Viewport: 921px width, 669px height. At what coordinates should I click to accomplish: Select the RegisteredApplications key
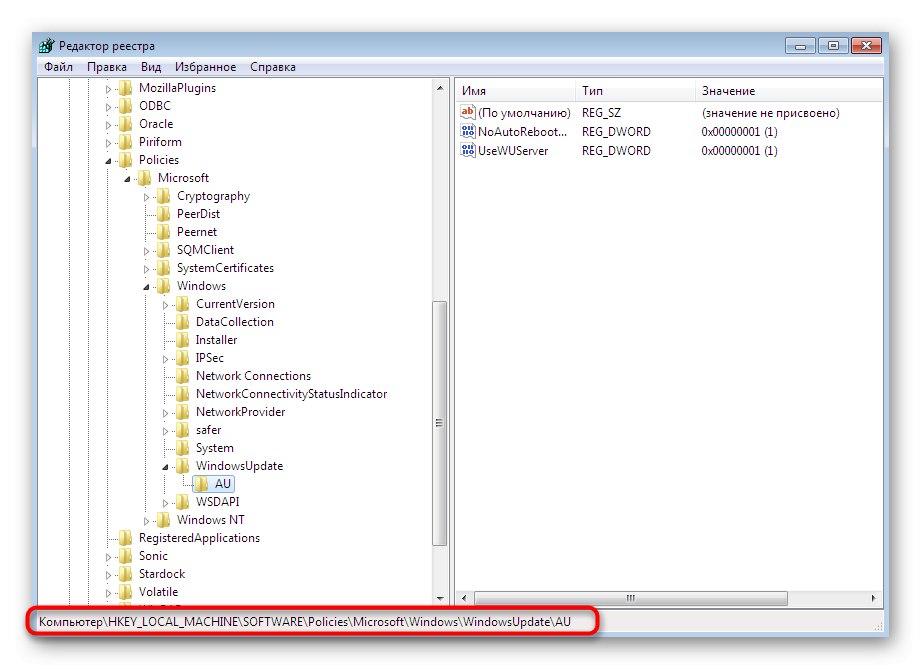(199, 538)
